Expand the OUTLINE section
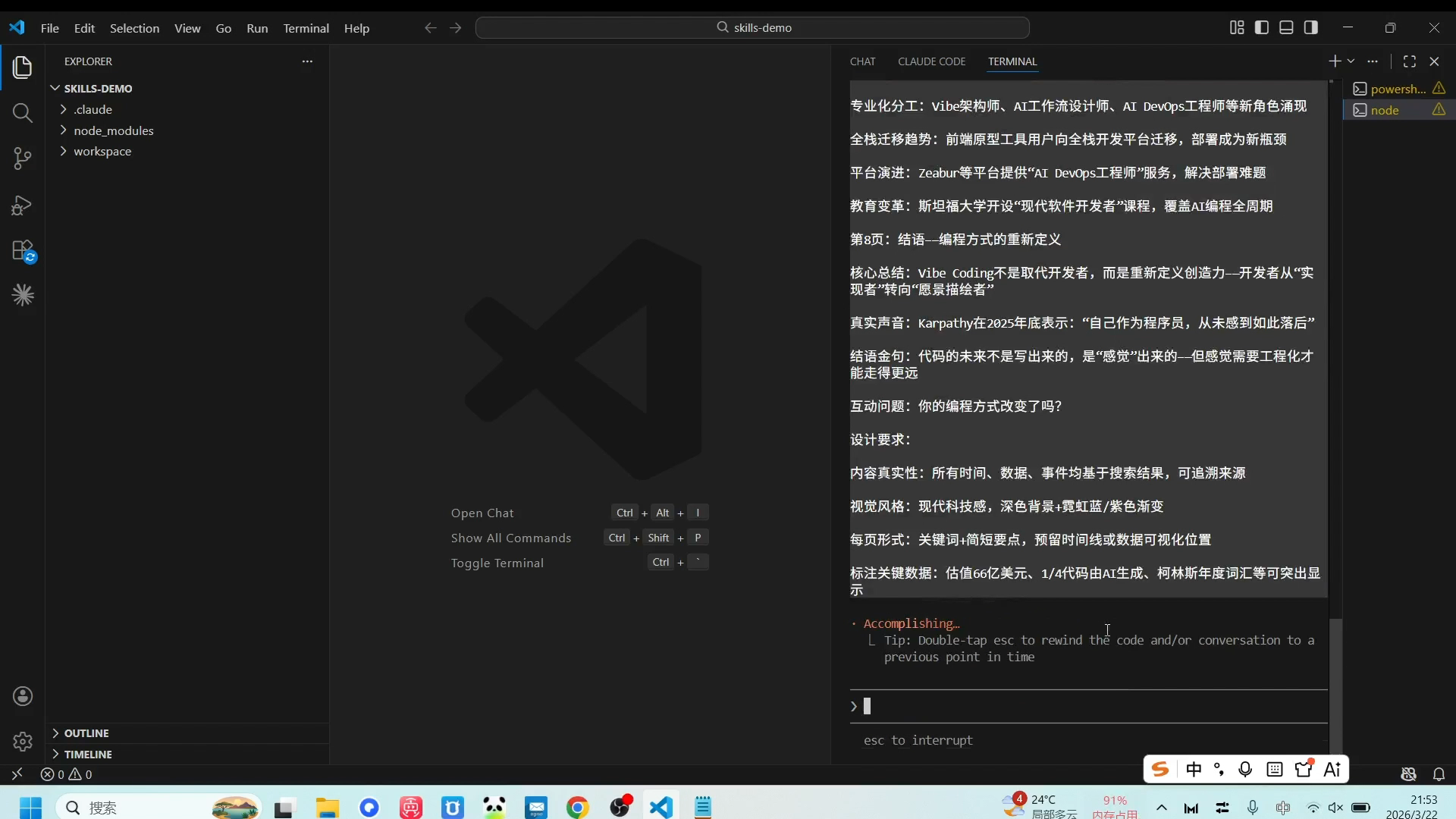1456x819 pixels. click(86, 733)
